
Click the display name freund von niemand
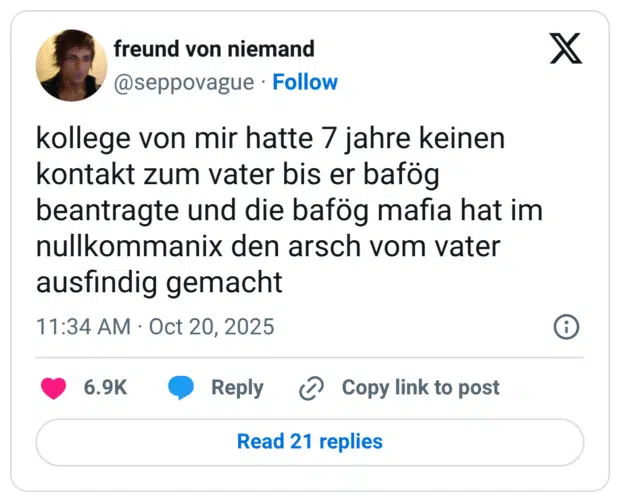[214, 48]
